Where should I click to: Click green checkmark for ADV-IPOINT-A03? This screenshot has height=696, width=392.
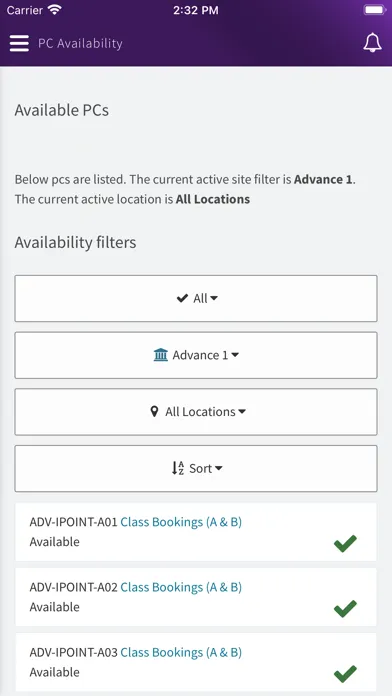coord(345,674)
